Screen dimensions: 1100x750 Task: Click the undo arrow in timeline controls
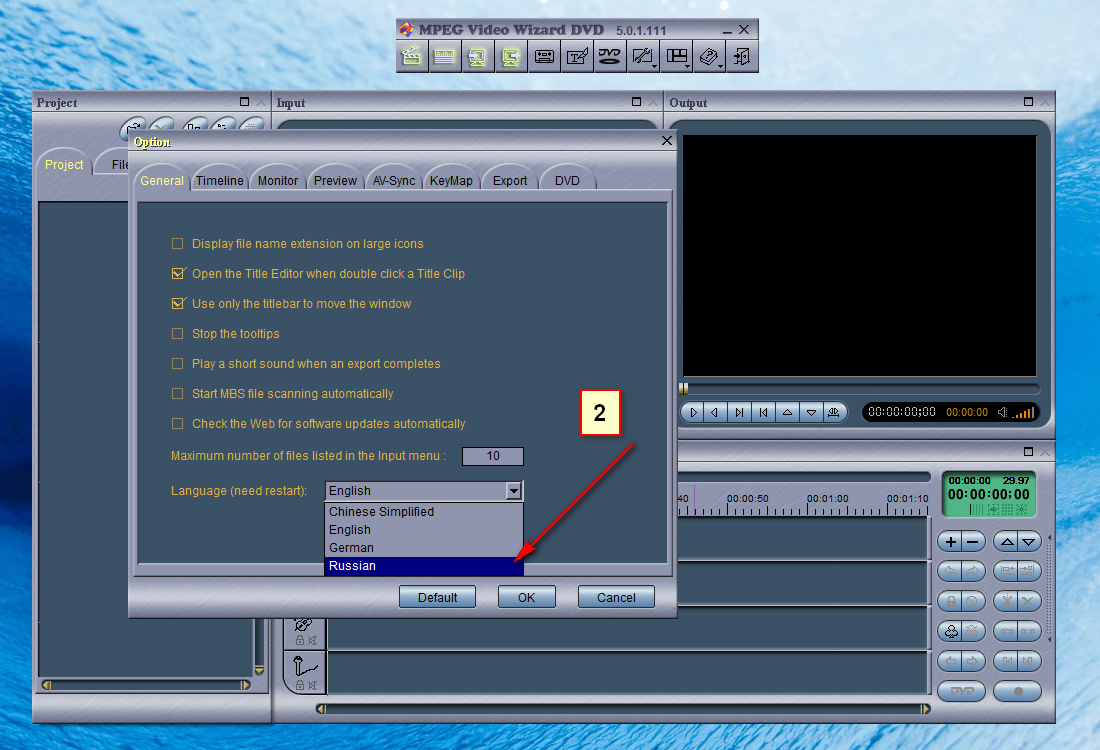tap(951, 572)
